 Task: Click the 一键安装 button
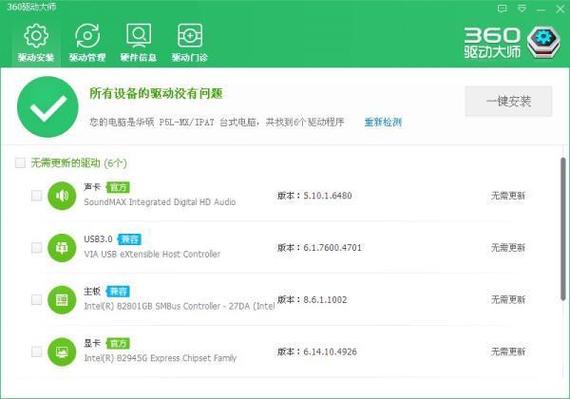pyautogui.click(x=509, y=101)
